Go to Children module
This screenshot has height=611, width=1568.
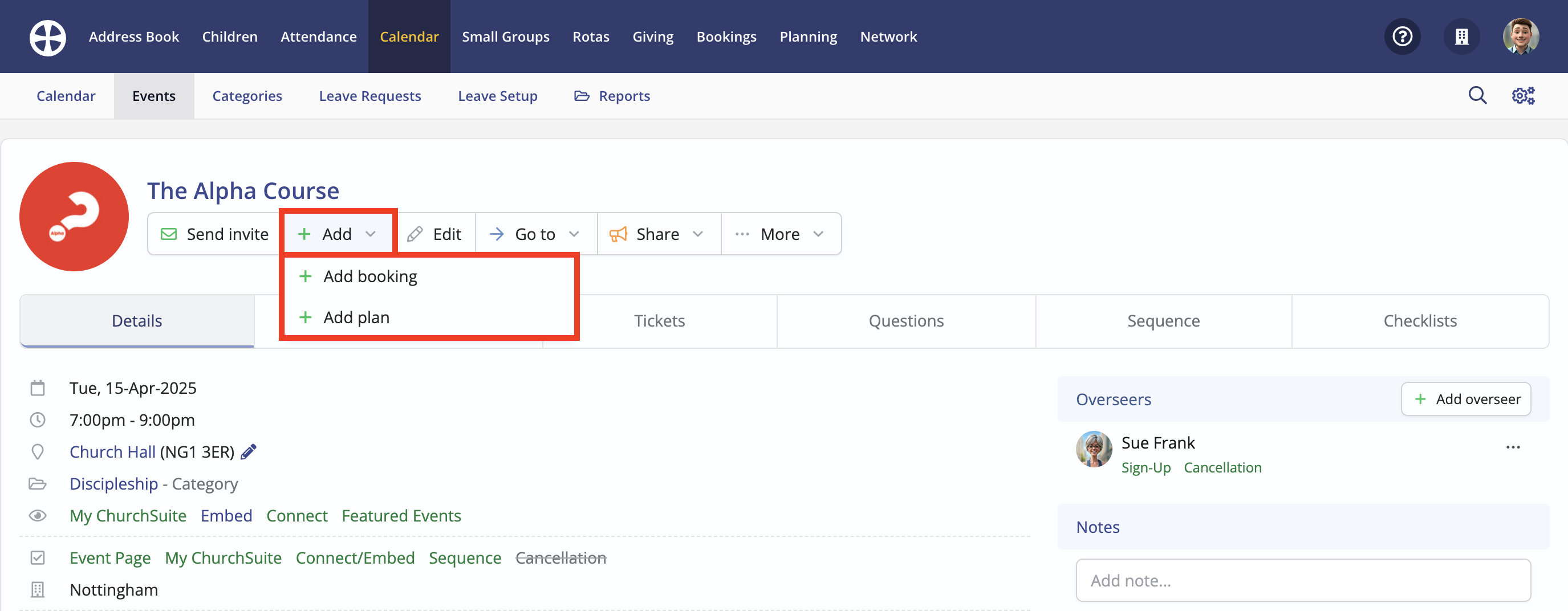[x=229, y=36]
